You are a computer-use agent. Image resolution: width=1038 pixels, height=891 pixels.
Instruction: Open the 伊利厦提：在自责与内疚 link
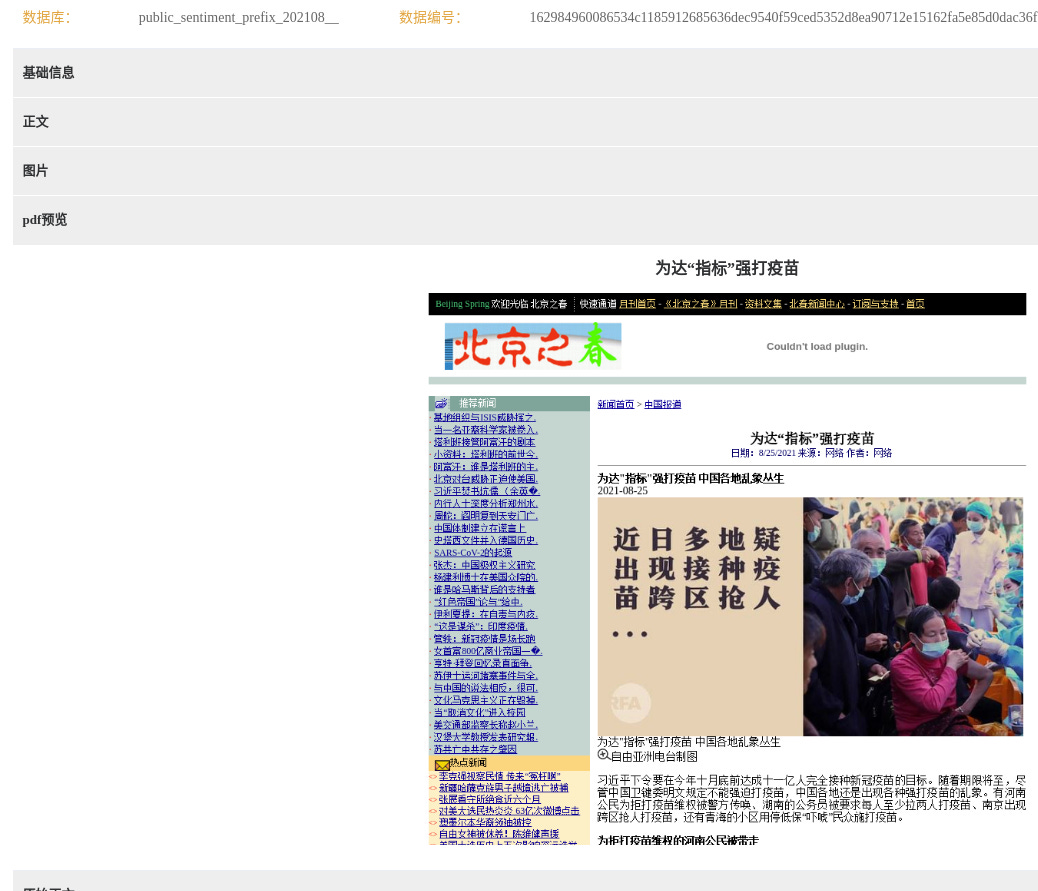coord(485,614)
